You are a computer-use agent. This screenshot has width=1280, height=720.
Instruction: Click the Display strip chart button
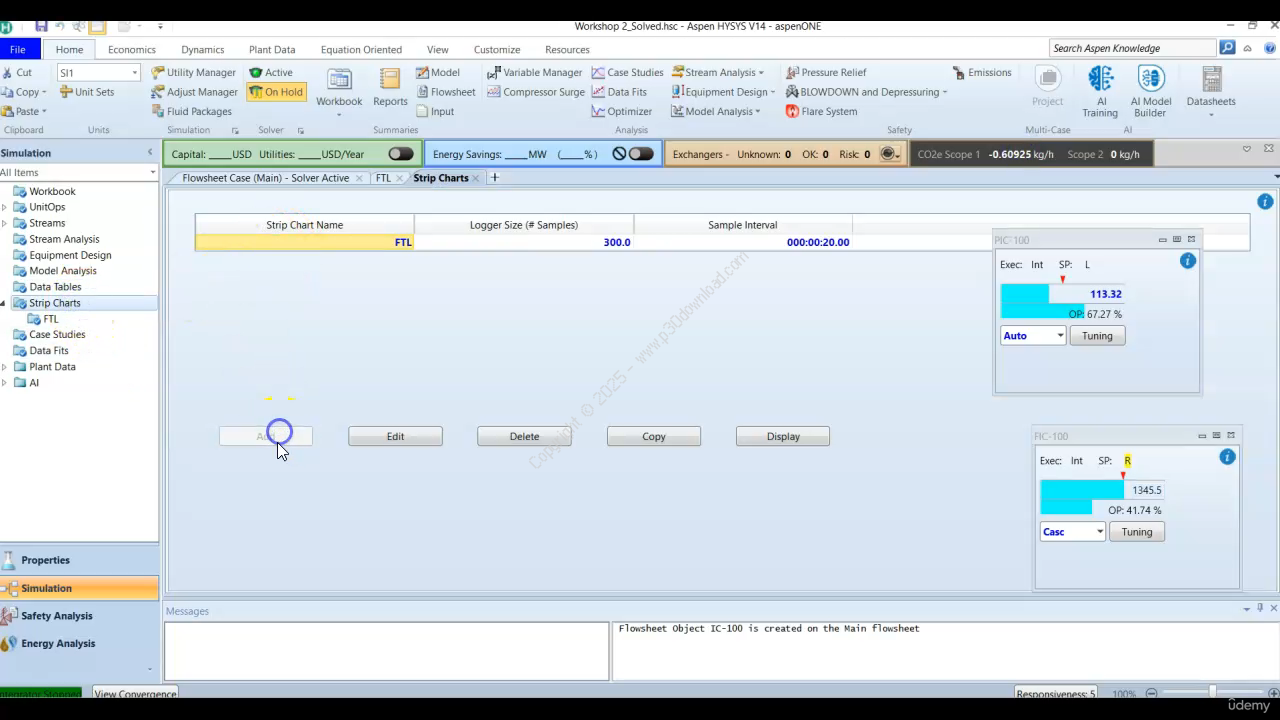pyautogui.click(x=783, y=436)
